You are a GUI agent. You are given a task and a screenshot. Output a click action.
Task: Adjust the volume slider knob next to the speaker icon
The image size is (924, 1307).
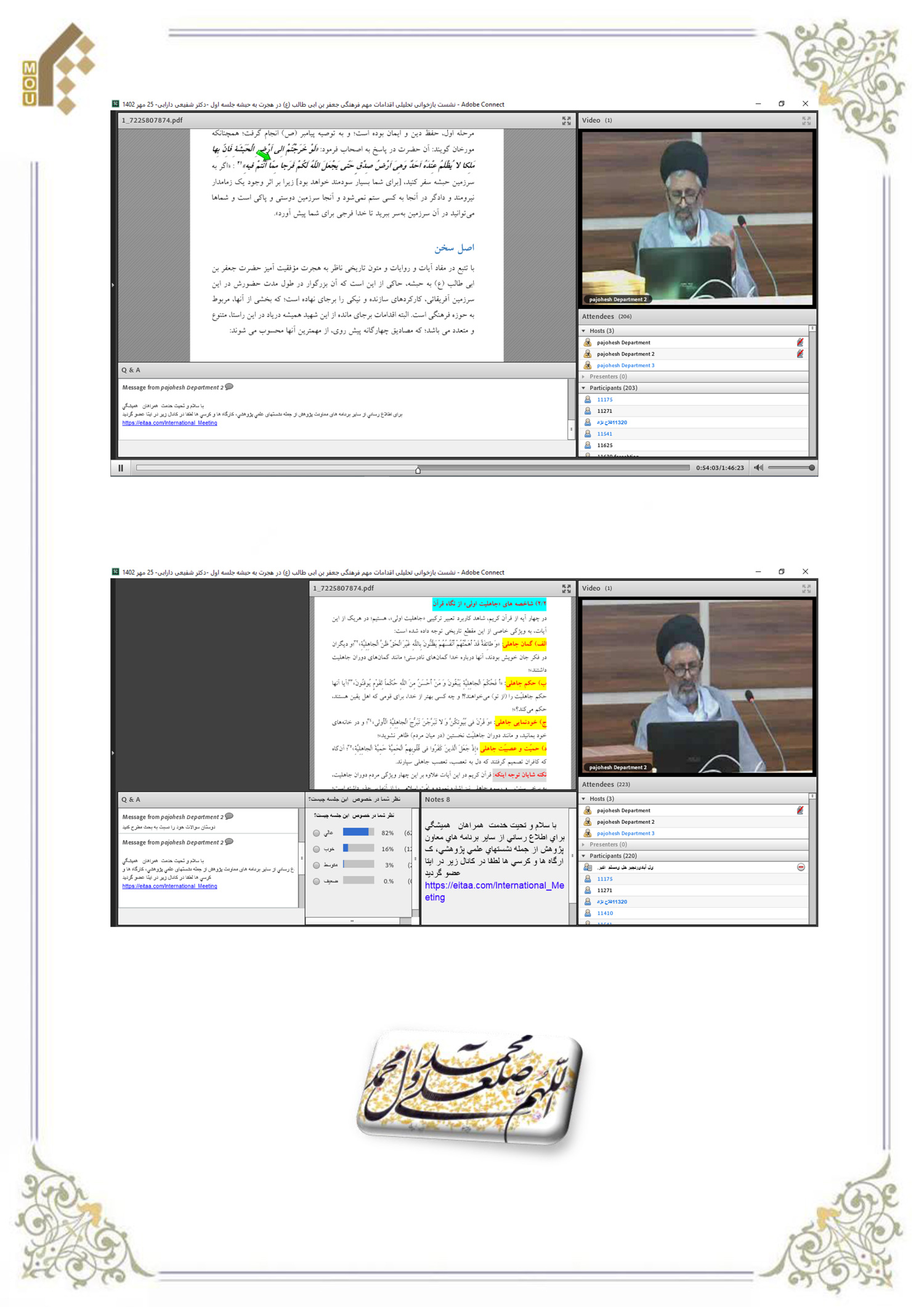click(x=812, y=468)
